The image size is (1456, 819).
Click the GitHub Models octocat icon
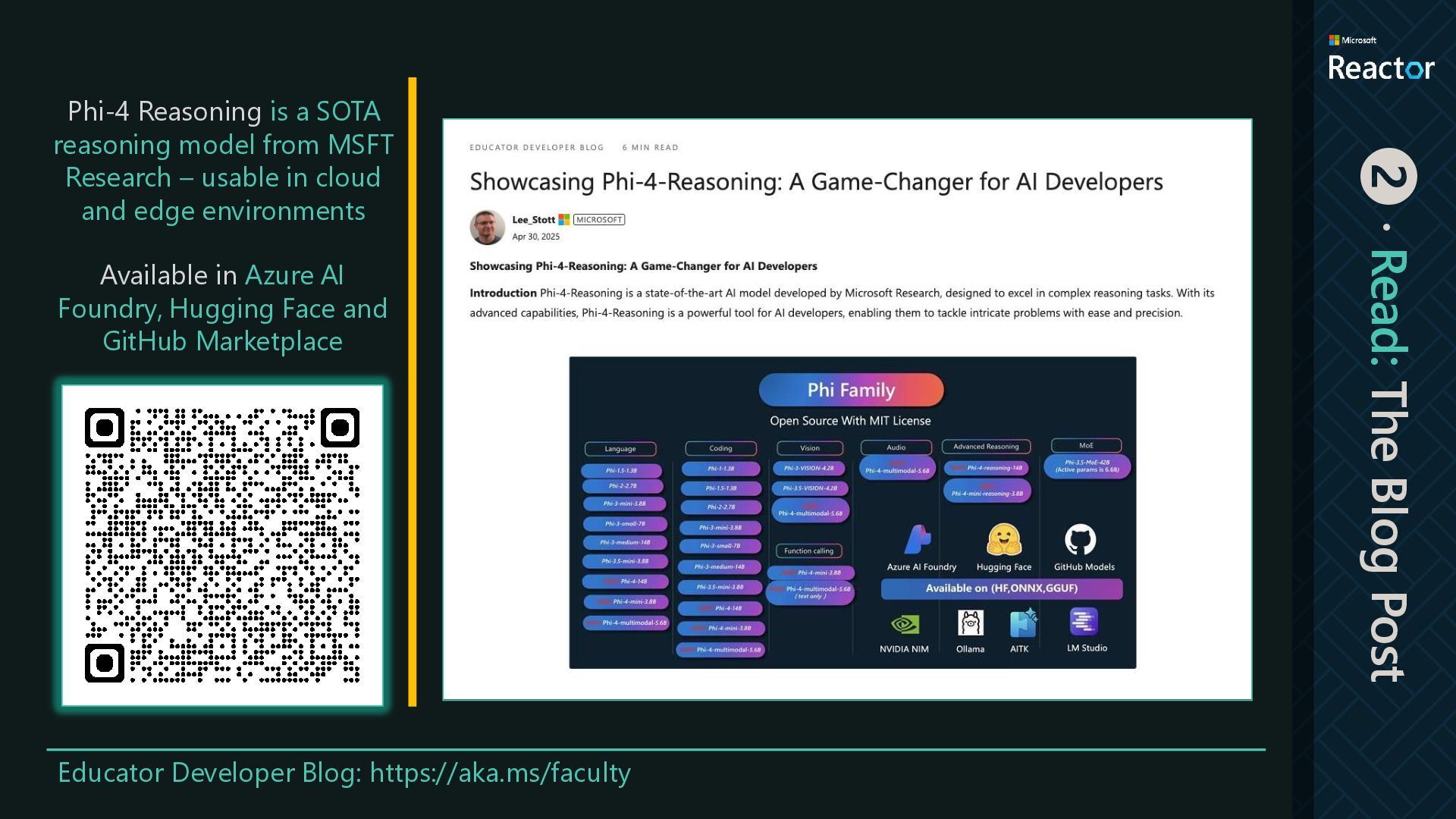click(x=1080, y=540)
